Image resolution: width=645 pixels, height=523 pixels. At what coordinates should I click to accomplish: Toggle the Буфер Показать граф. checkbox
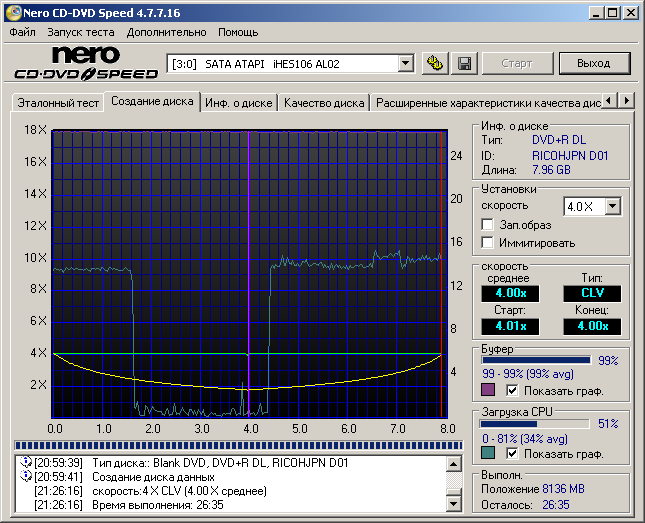tap(512, 390)
